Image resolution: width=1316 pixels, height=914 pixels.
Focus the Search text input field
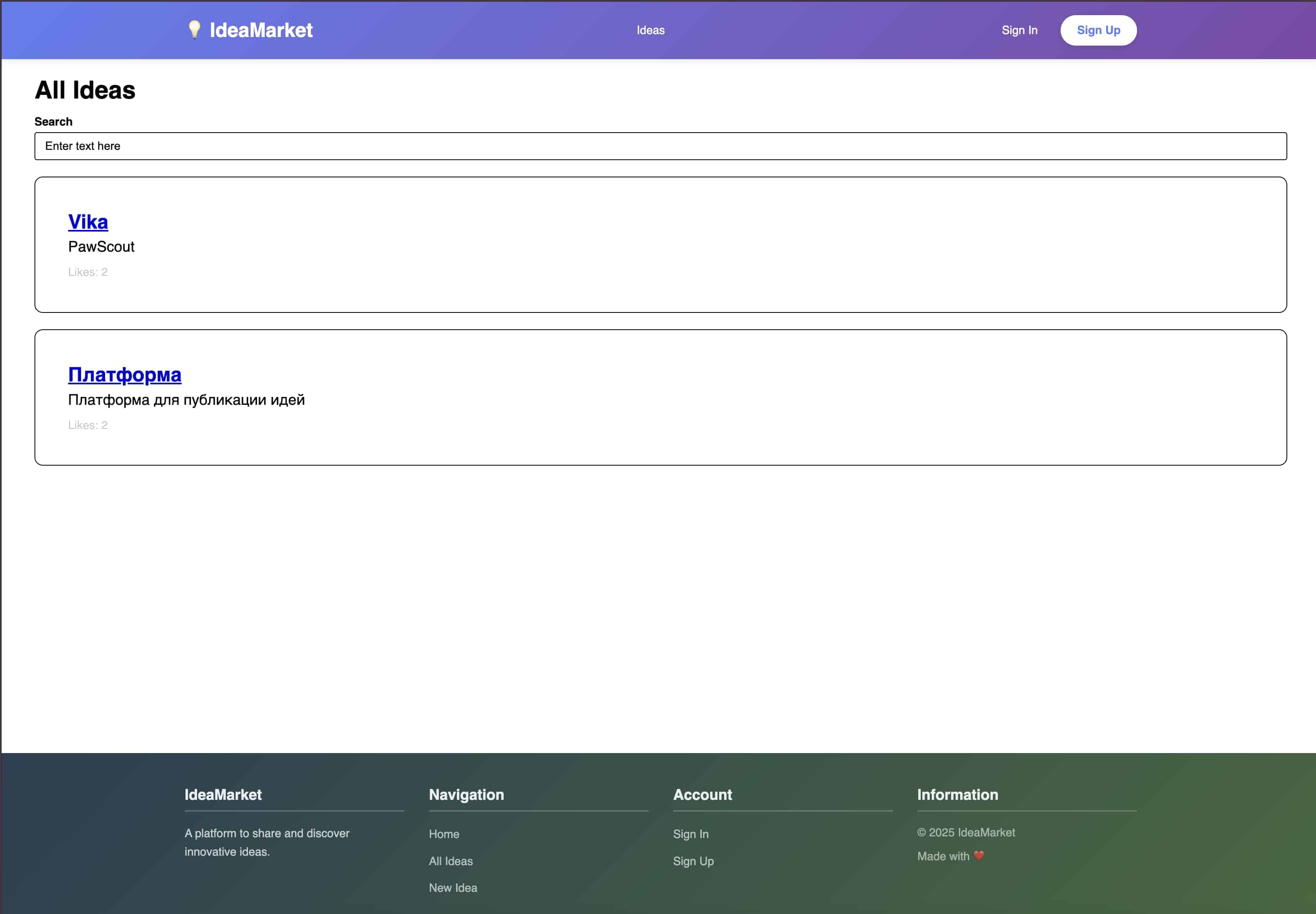coord(660,146)
